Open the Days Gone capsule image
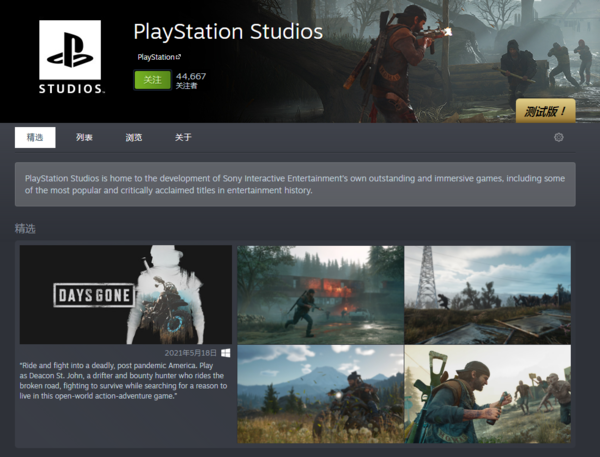 (126, 295)
